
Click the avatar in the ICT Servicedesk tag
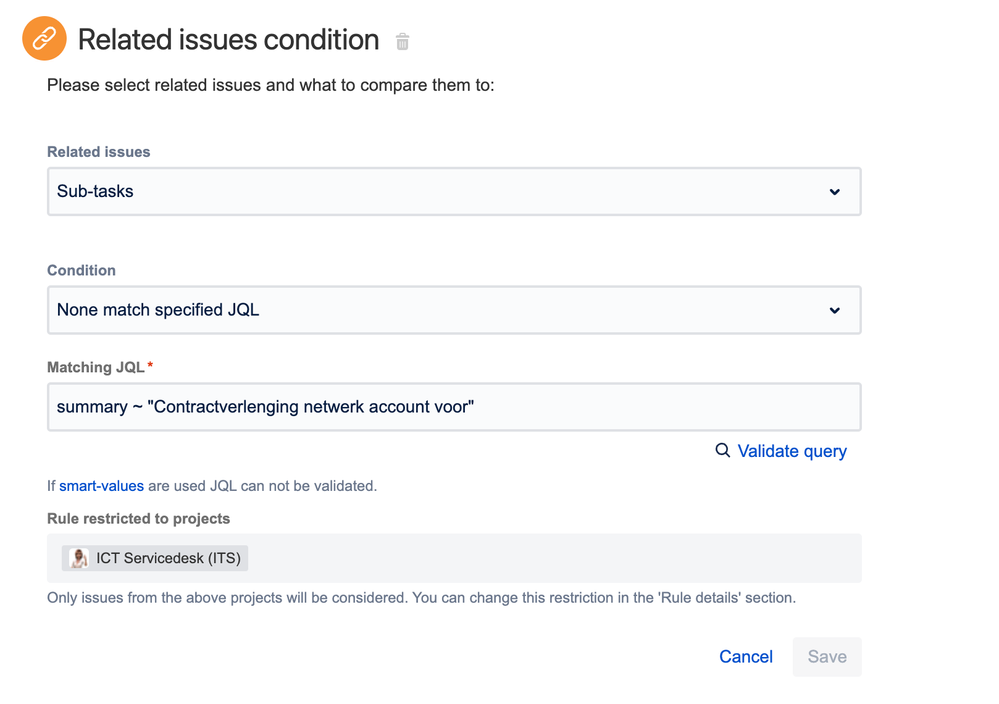click(78, 558)
